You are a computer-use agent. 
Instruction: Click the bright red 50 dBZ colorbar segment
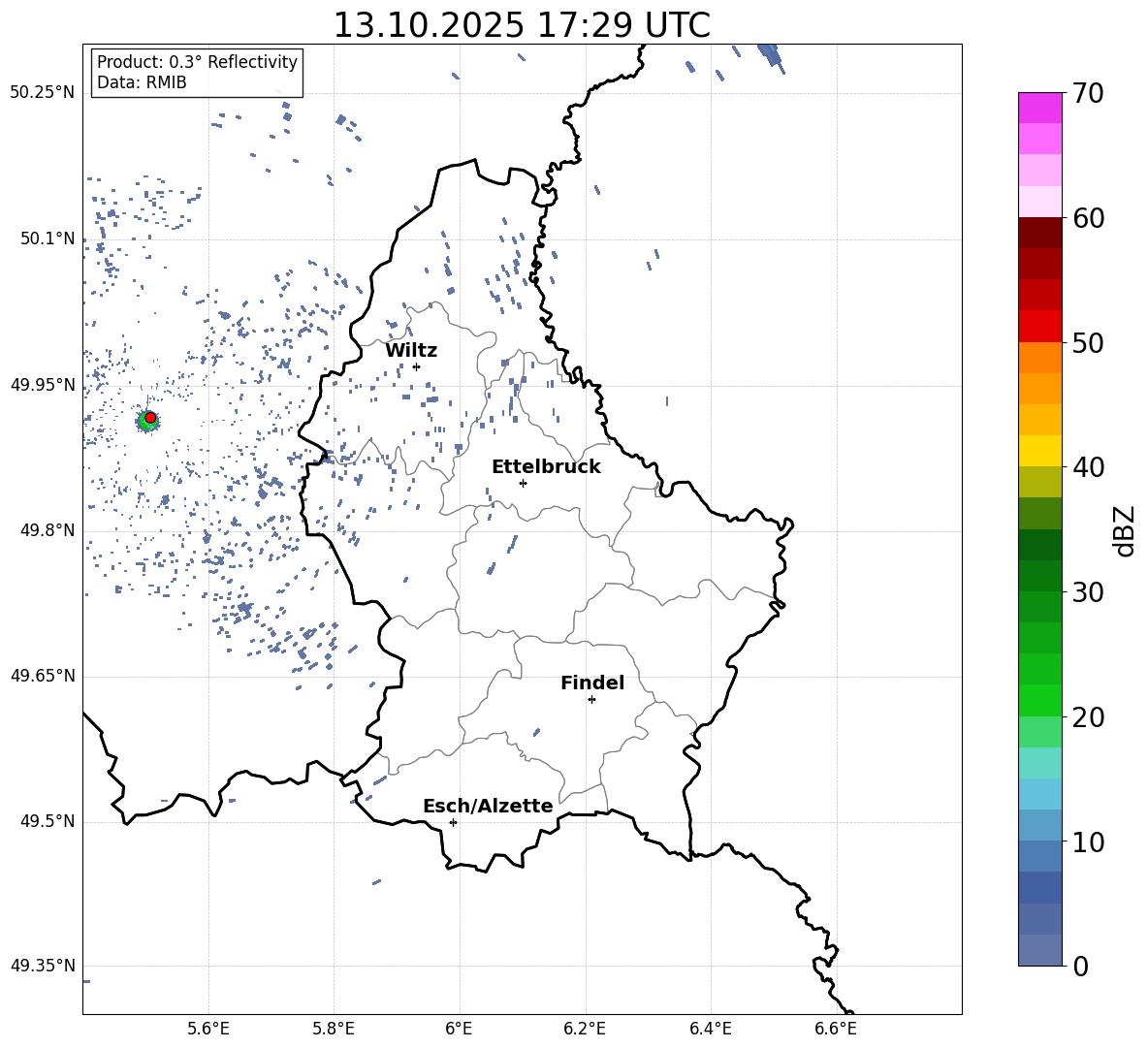pyautogui.click(x=1040, y=327)
